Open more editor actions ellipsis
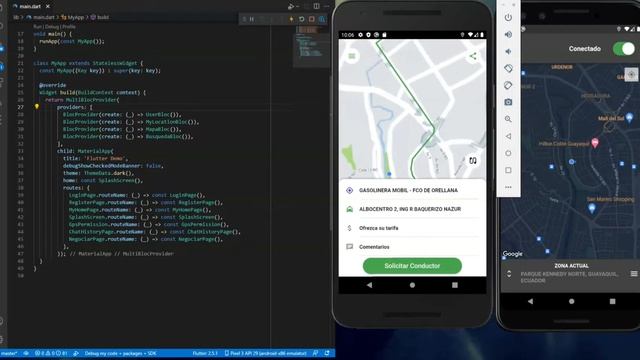 (327, 6)
